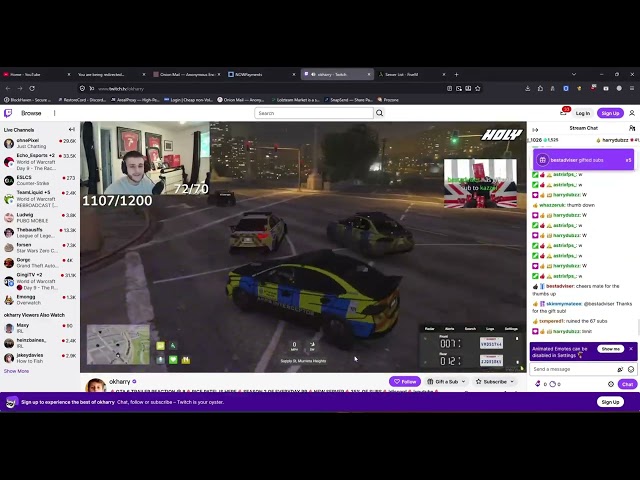
Task: Open Ludwig channel in sidebar
Action: click(40, 218)
